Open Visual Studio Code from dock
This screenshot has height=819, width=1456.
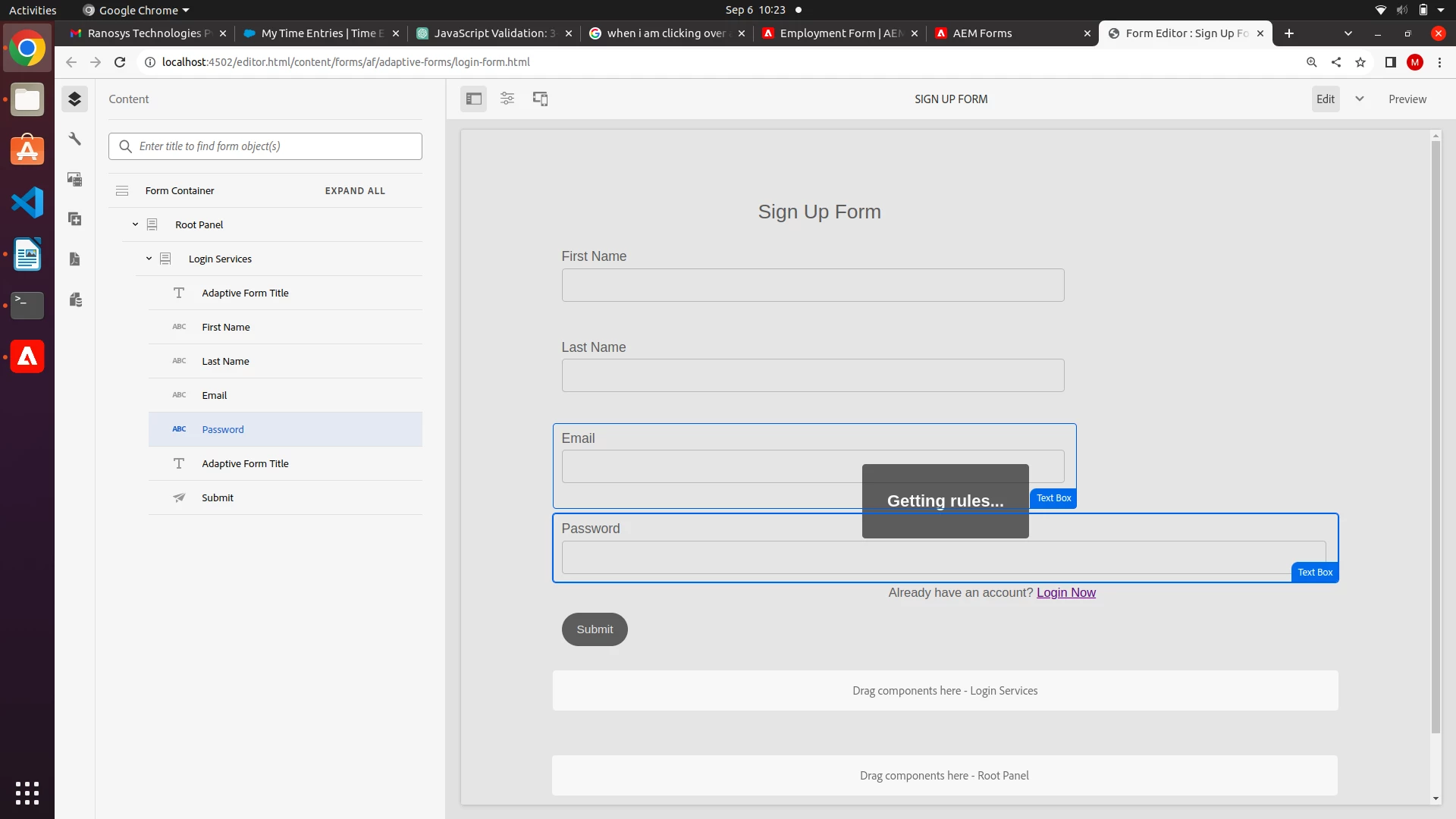[x=27, y=202]
